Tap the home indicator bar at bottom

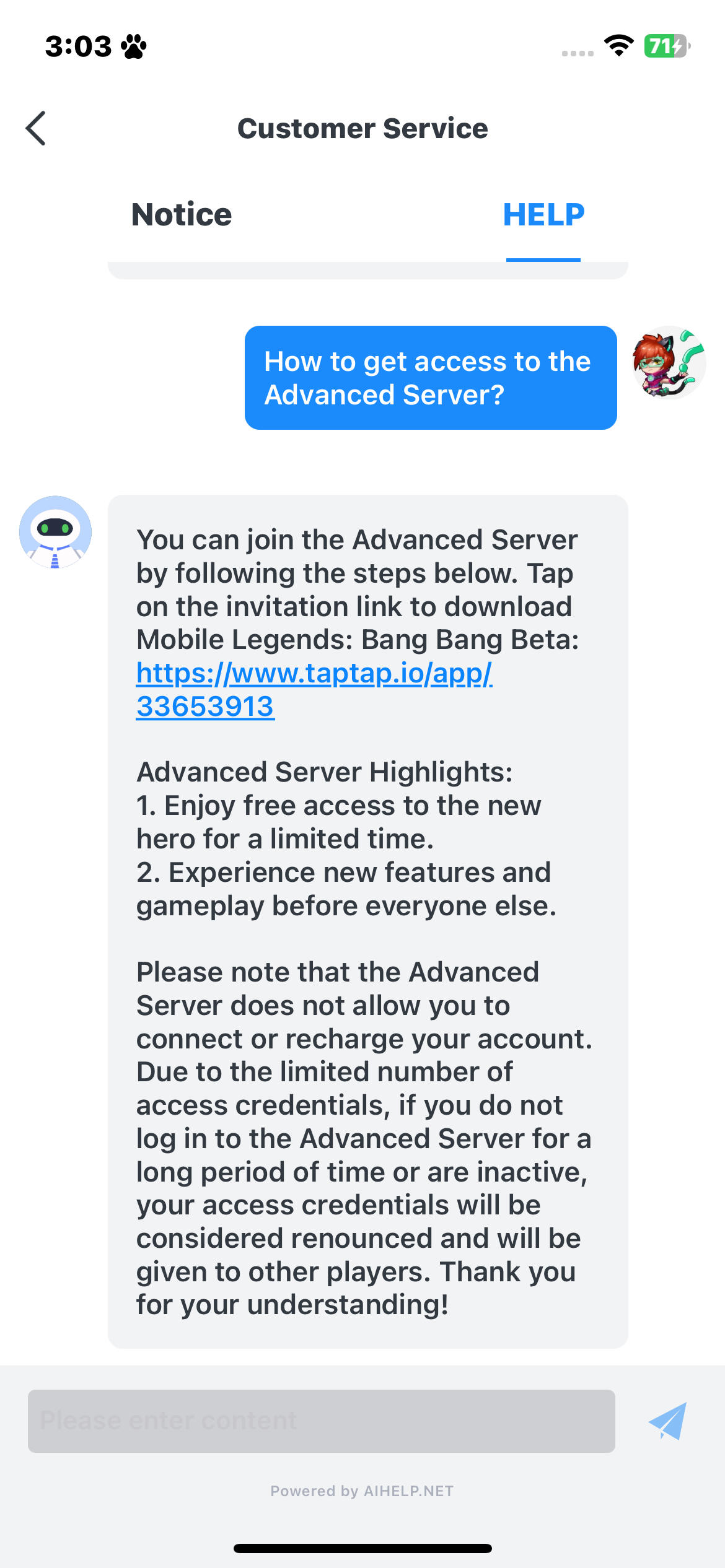click(362, 1548)
